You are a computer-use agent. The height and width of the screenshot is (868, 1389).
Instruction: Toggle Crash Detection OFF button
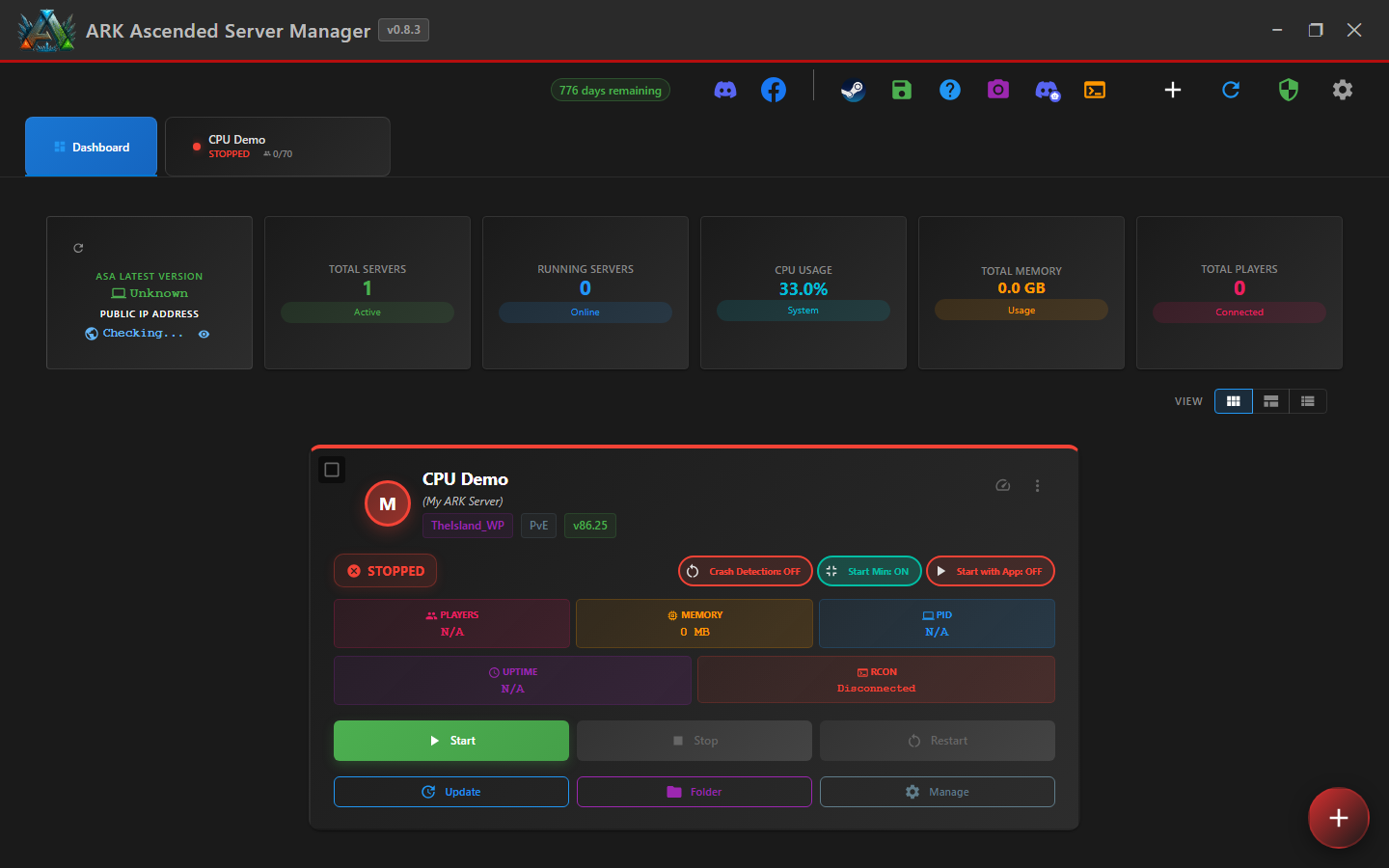(746, 571)
